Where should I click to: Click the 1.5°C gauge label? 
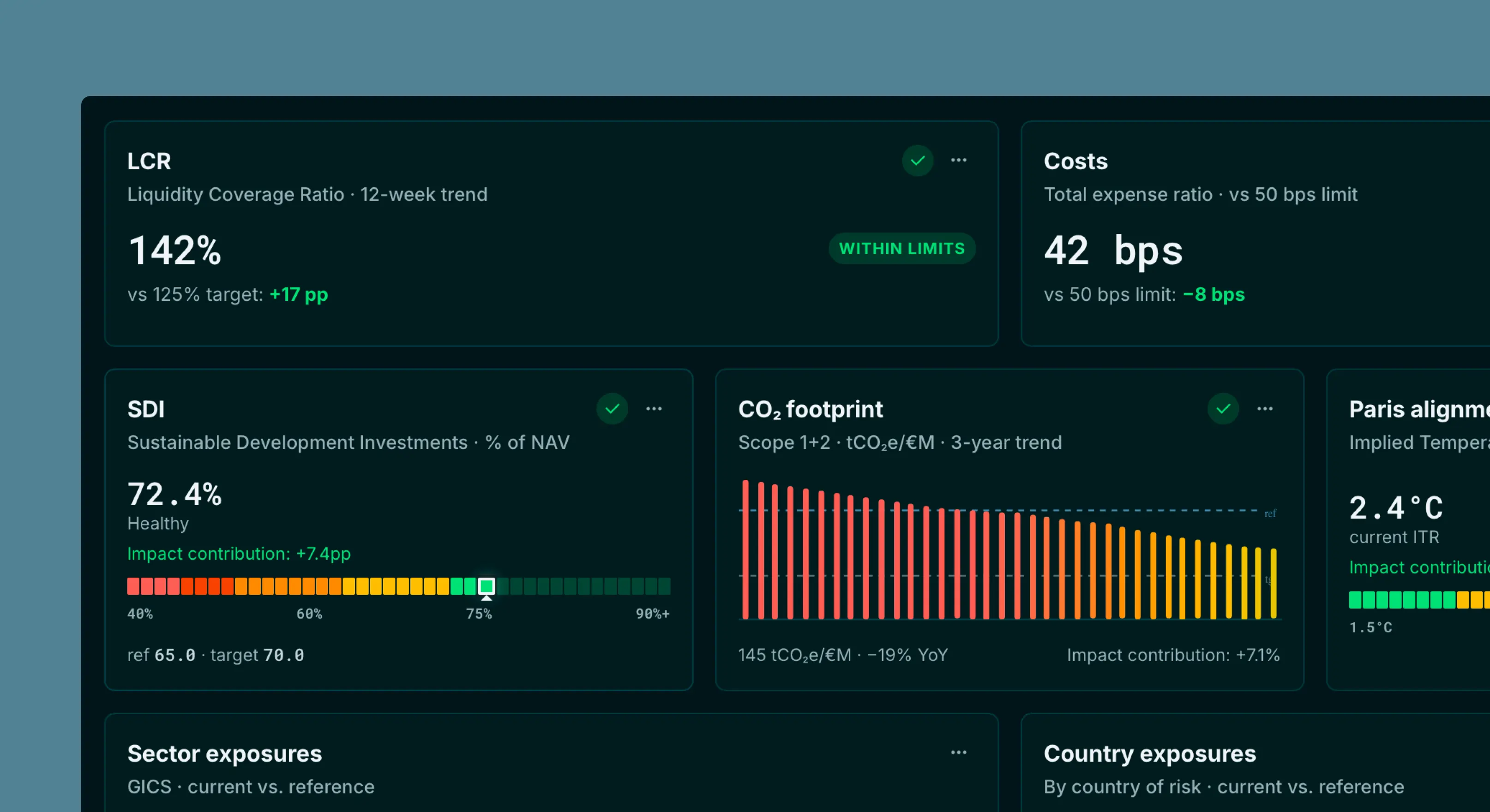pyautogui.click(x=1371, y=627)
